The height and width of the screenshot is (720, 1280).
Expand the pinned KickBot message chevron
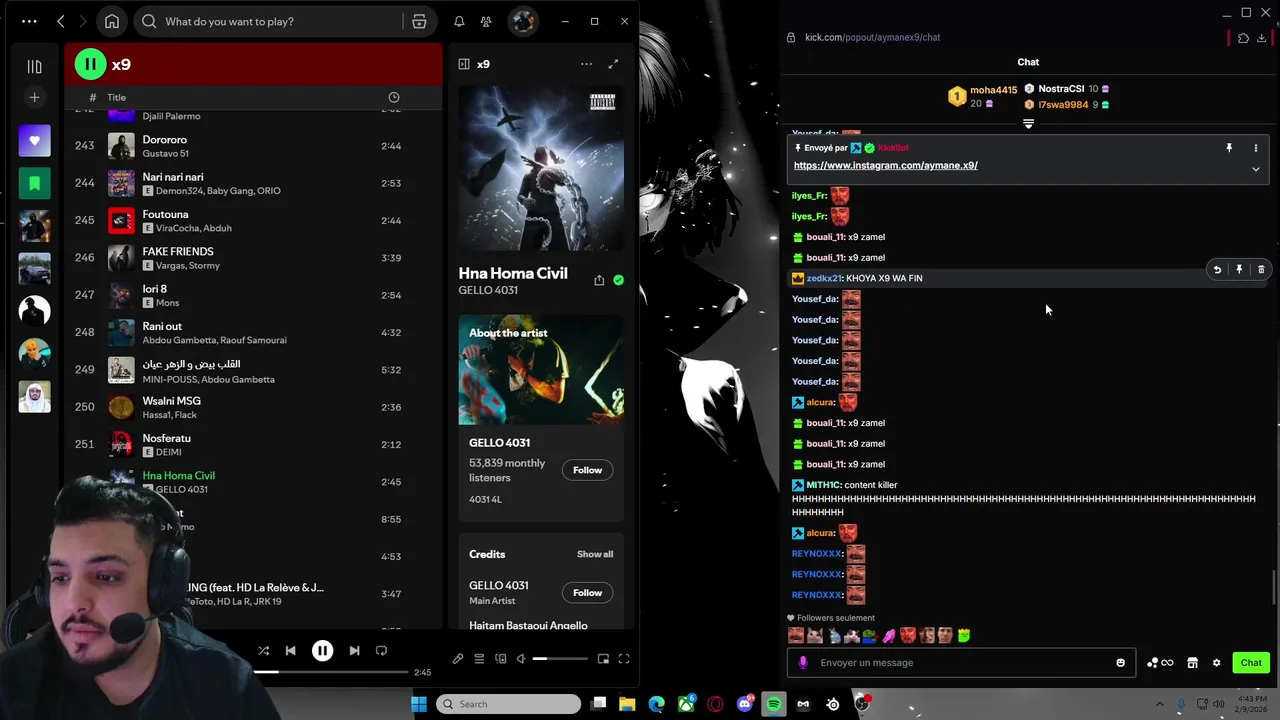click(x=1256, y=169)
